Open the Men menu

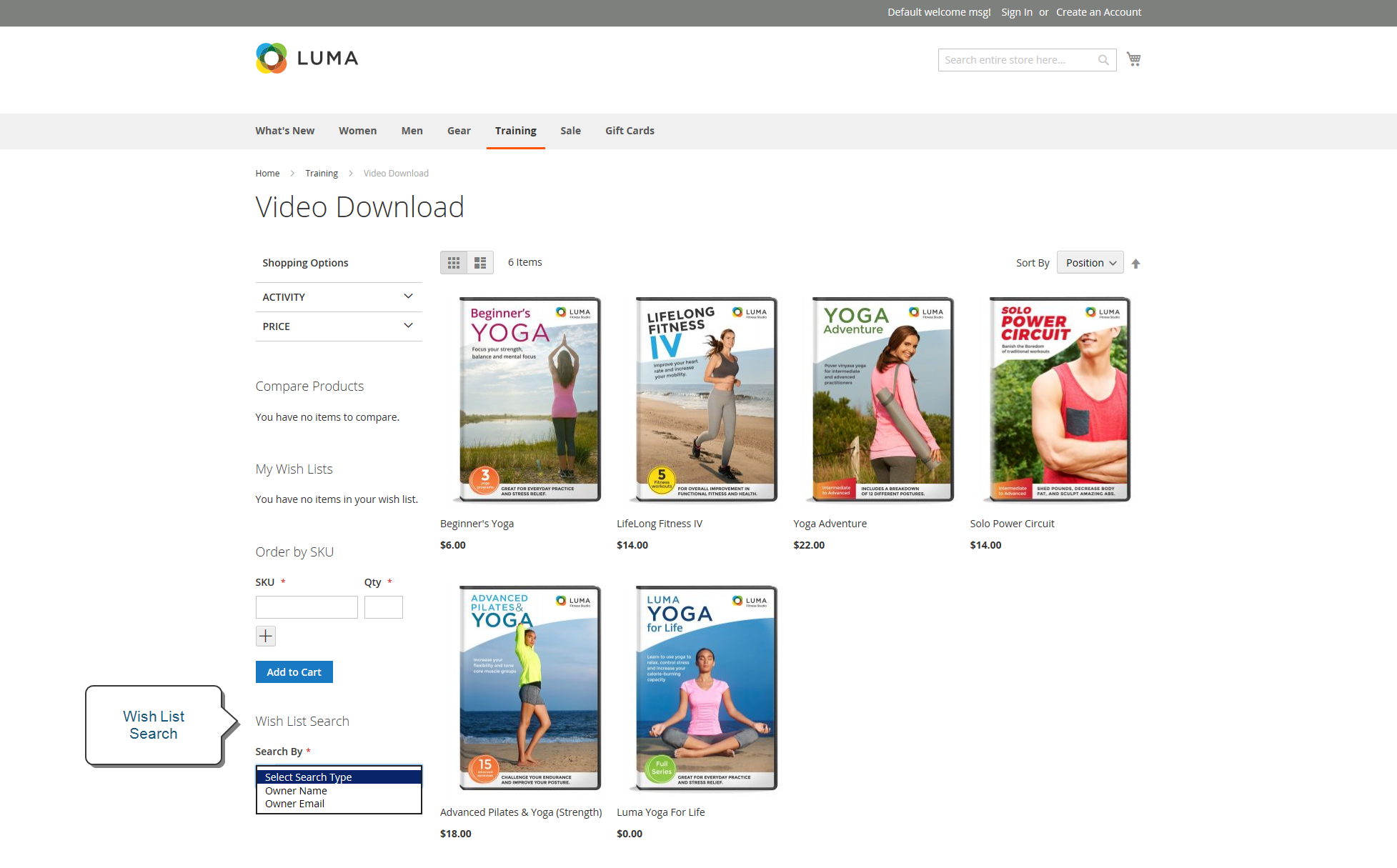point(412,131)
